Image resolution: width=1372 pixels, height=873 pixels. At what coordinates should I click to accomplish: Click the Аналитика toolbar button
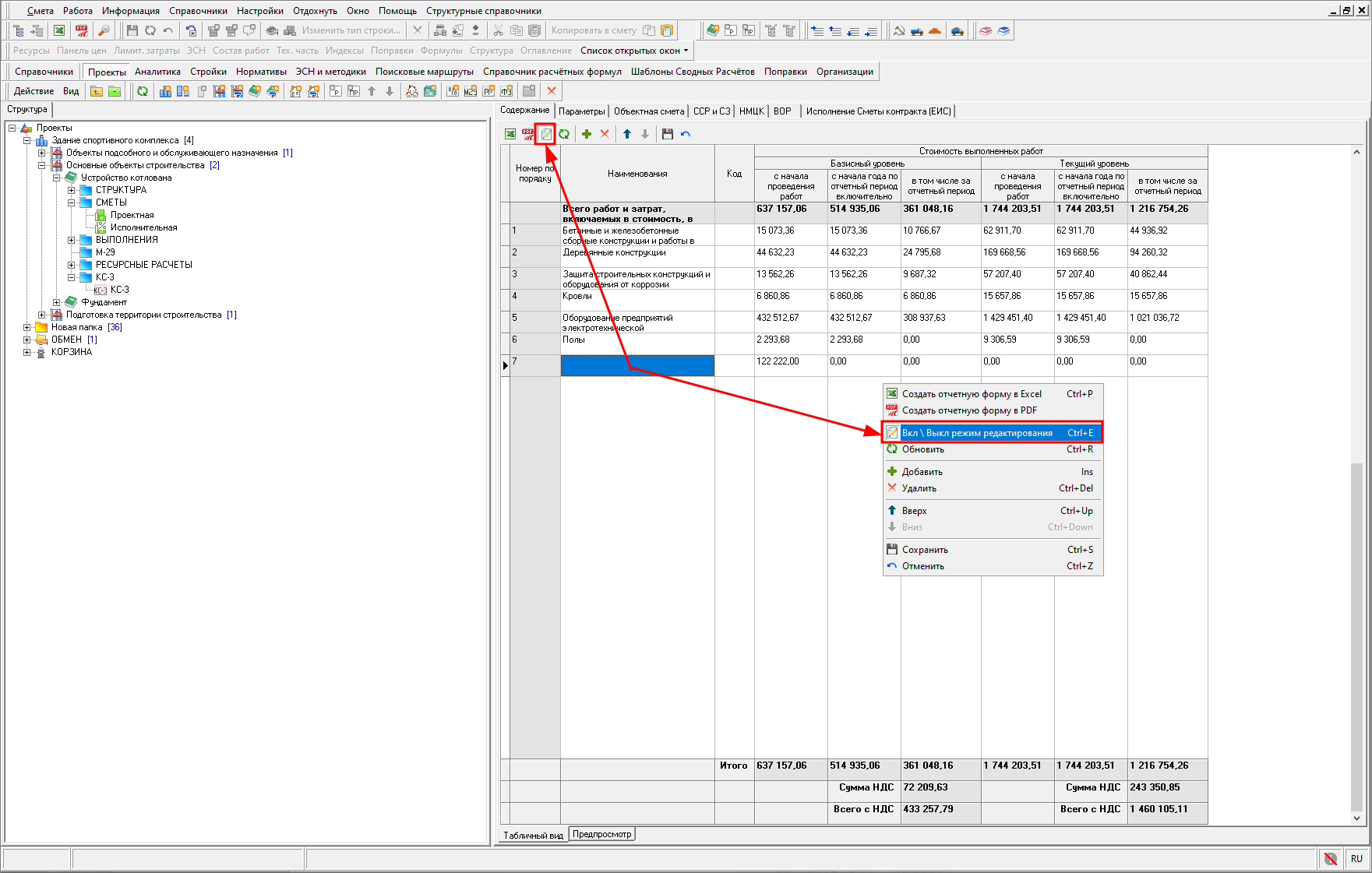(x=157, y=72)
